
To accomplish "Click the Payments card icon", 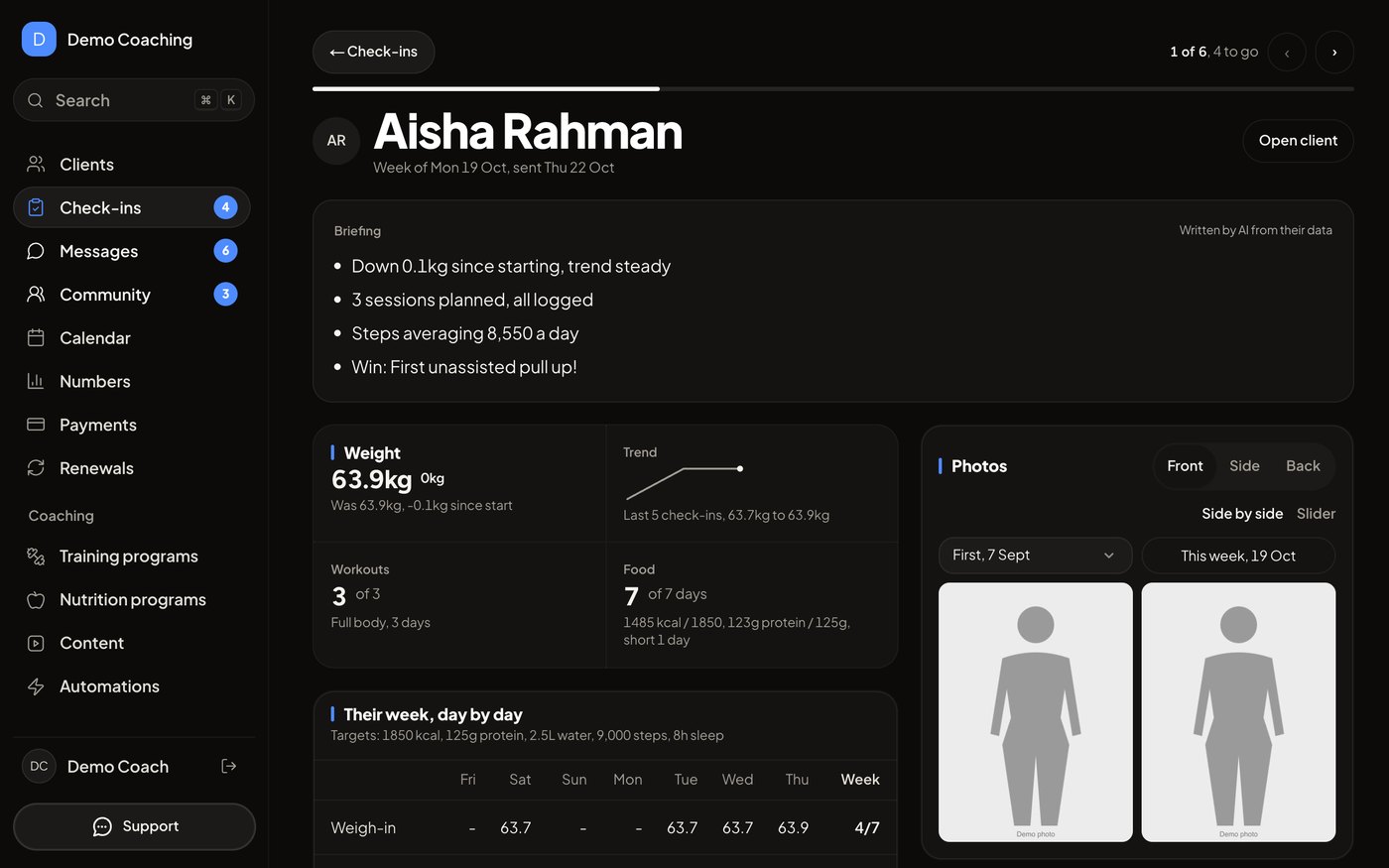I will [x=36, y=425].
